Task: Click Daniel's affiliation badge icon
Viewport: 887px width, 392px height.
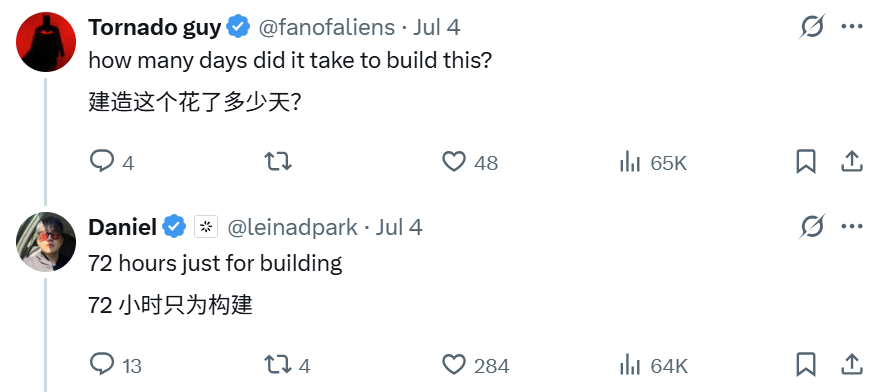Action: point(206,227)
